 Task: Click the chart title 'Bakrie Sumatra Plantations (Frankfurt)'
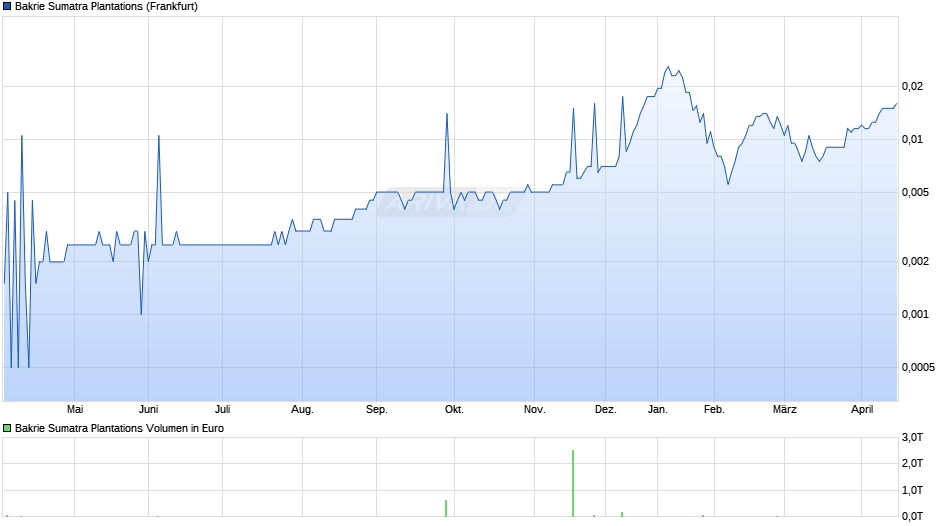click(106, 7)
